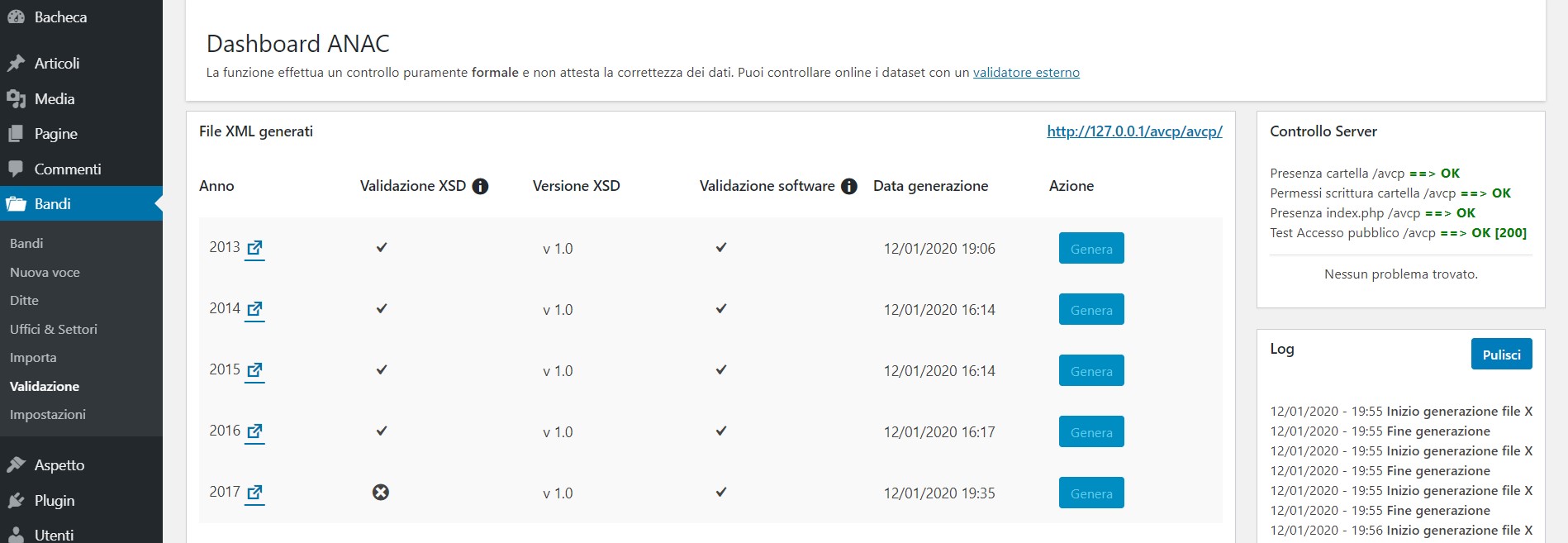Generate the XML file for 2013
1568x543 pixels.
[1091, 248]
